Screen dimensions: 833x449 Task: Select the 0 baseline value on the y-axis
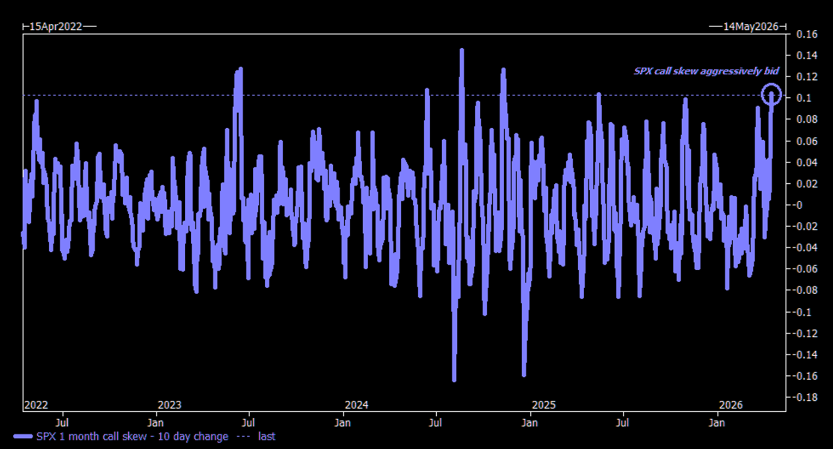(x=800, y=205)
